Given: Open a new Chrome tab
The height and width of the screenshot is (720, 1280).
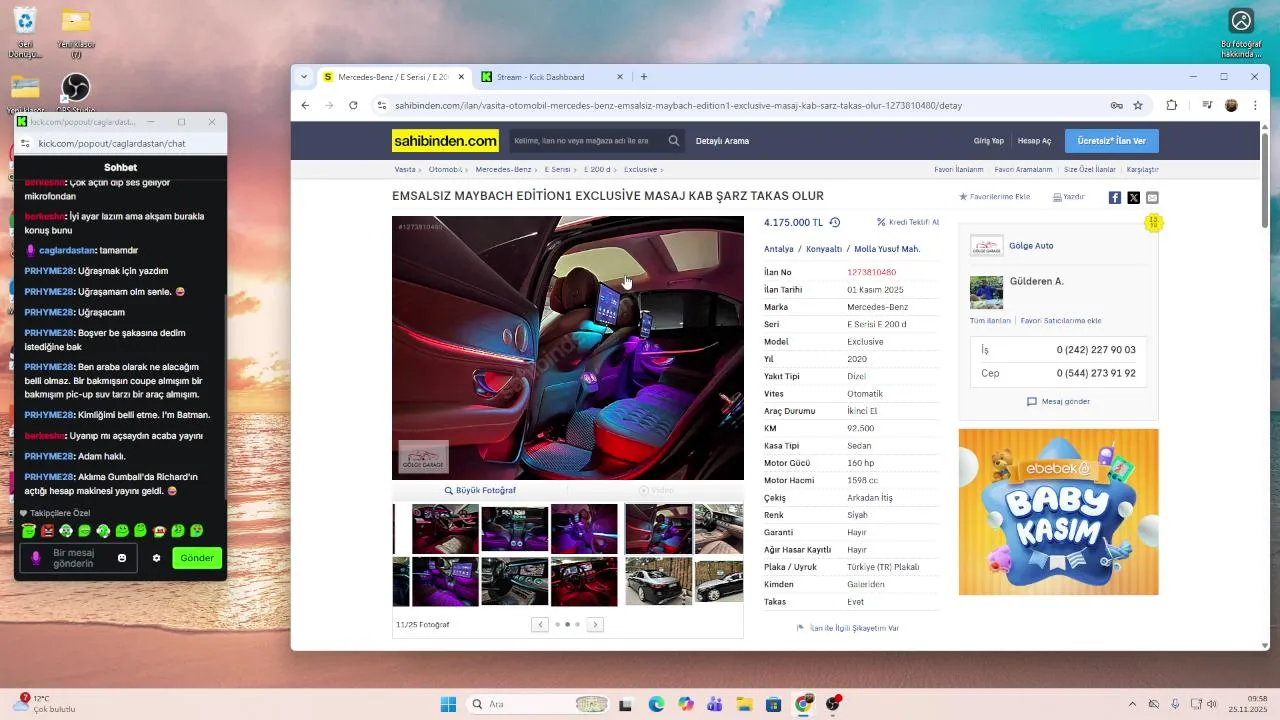Looking at the screenshot, I should pyautogui.click(x=644, y=77).
